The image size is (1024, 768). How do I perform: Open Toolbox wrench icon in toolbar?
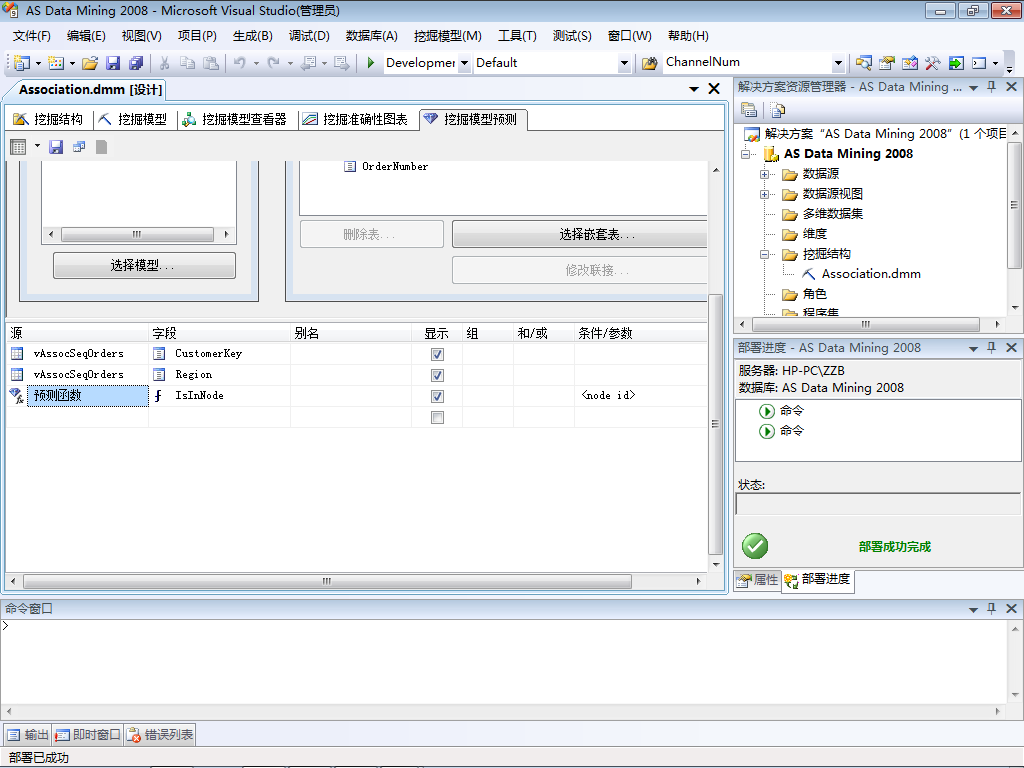click(933, 63)
